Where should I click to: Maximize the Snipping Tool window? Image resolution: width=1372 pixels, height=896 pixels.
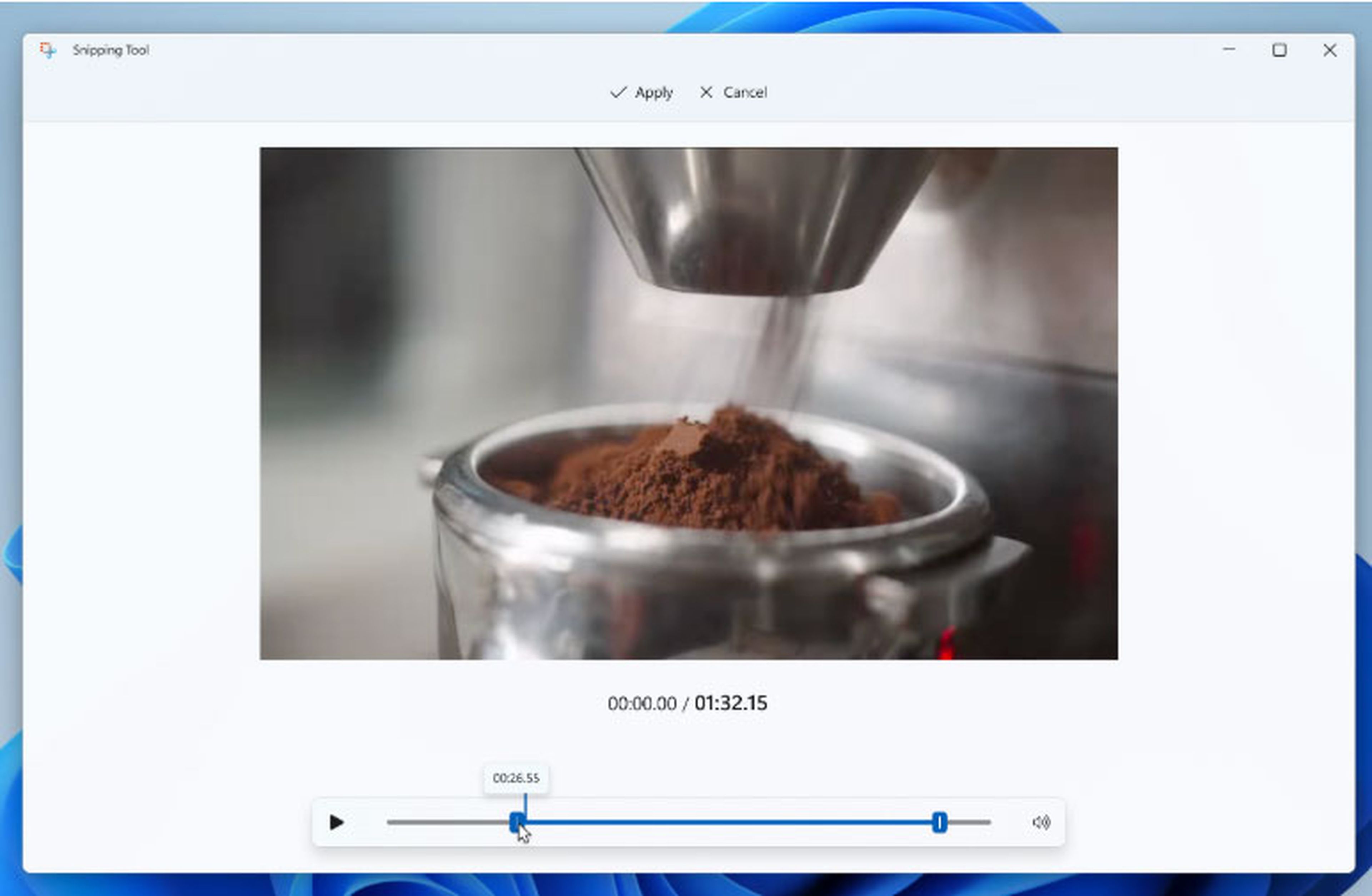coord(1279,50)
